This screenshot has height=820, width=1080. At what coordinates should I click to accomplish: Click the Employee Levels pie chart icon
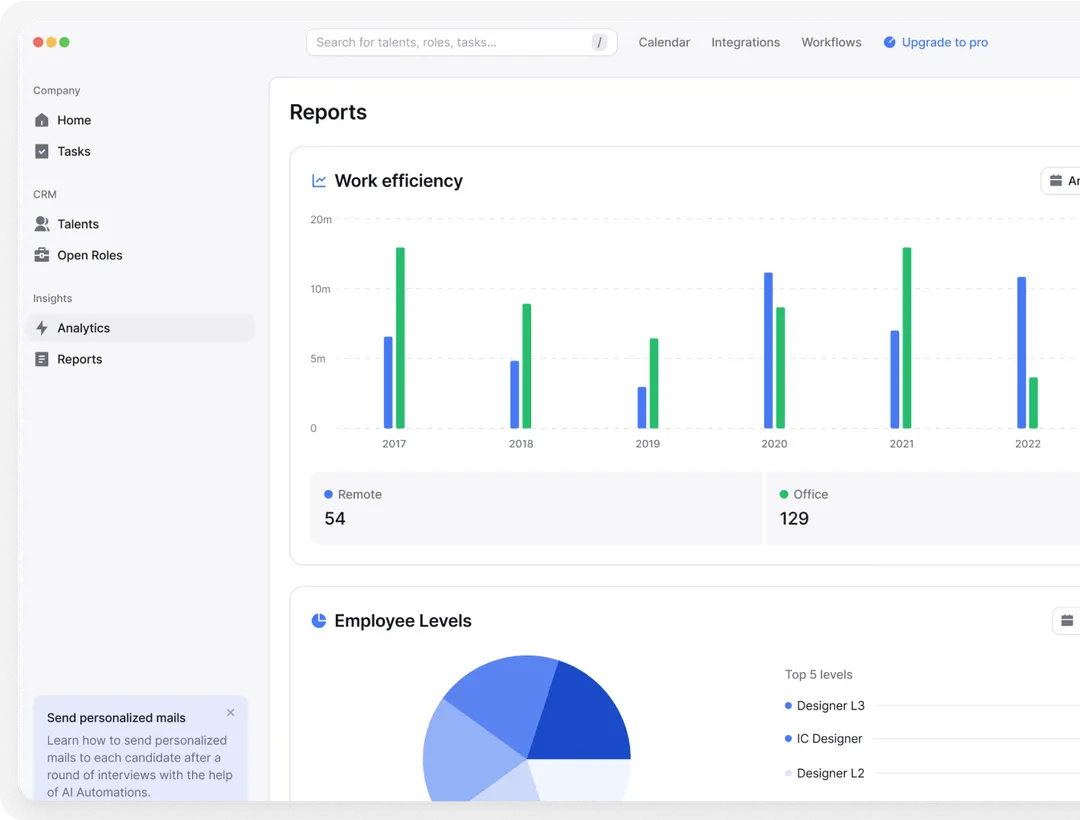[319, 621]
